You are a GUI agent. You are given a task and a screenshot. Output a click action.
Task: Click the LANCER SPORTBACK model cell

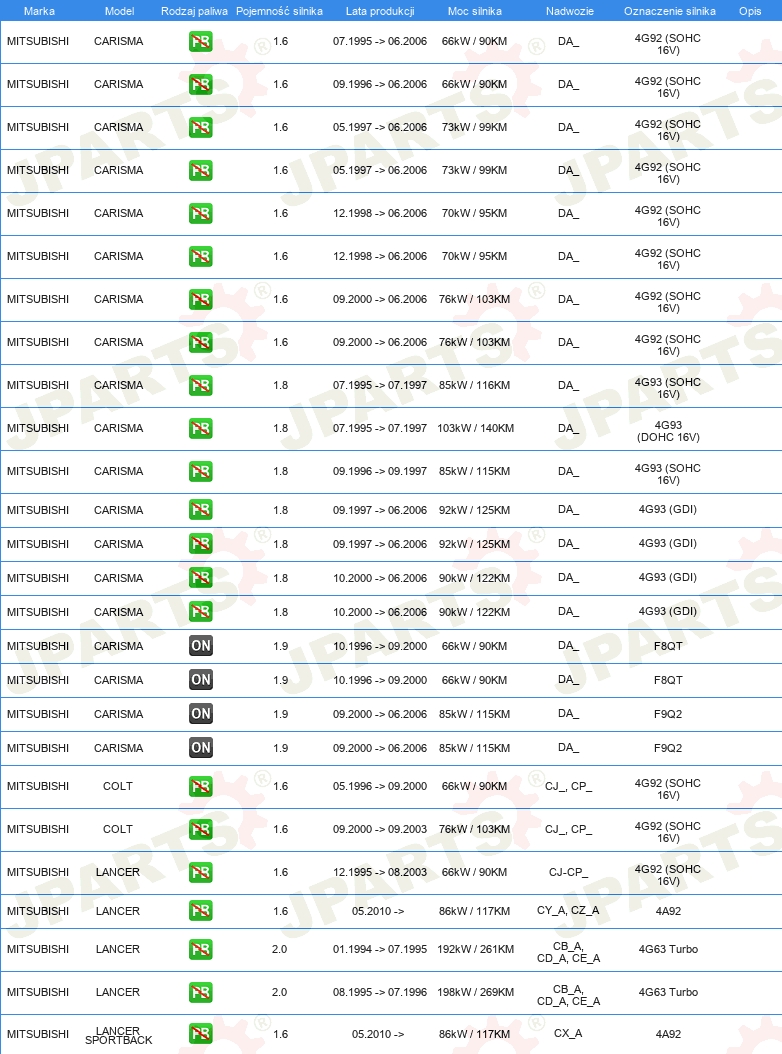[118, 1035]
